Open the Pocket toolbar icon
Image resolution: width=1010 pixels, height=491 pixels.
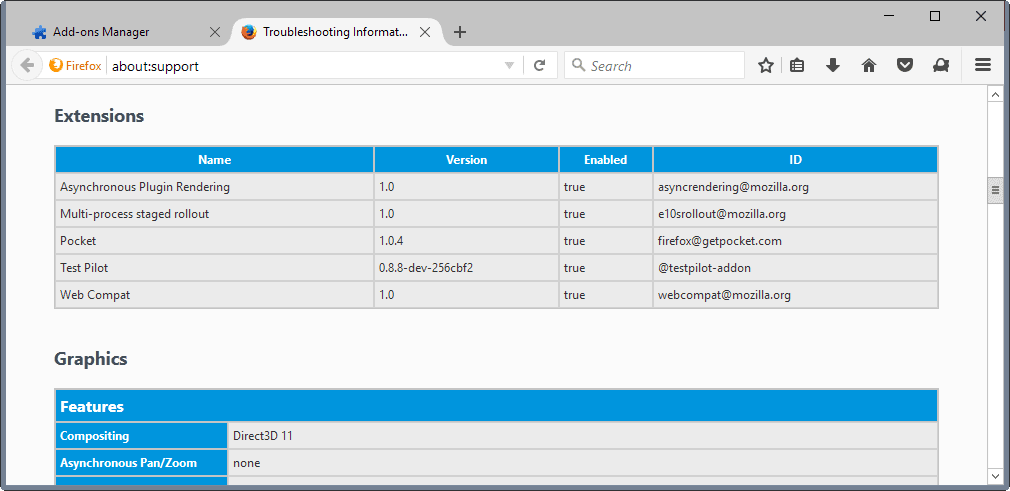click(905, 66)
